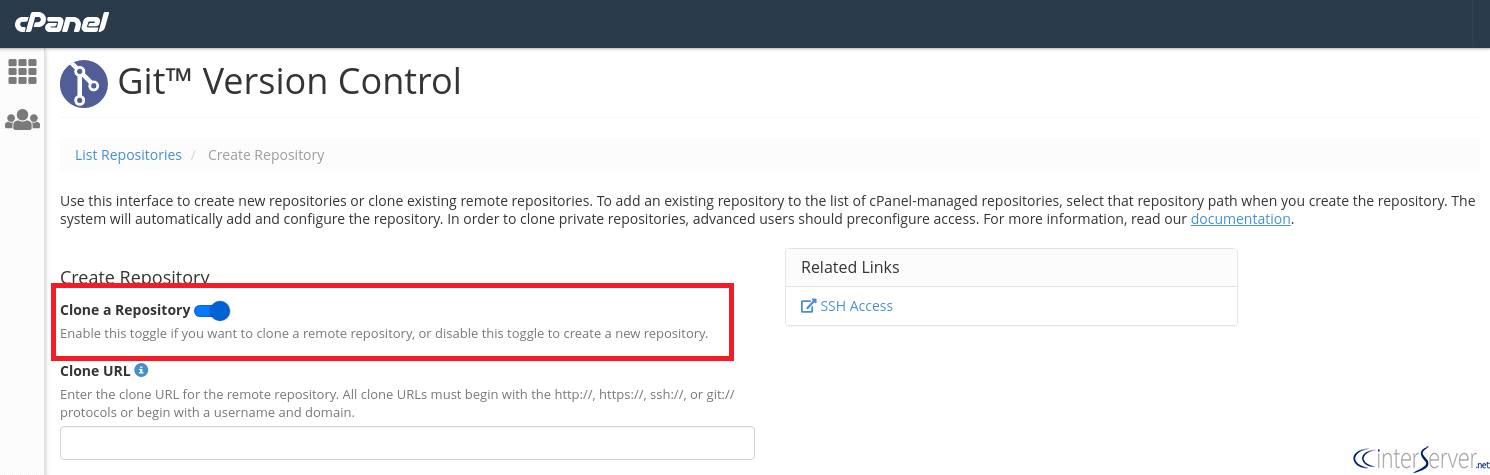
Task: Click the Git™ Version Control page title
Action: [290, 81]
